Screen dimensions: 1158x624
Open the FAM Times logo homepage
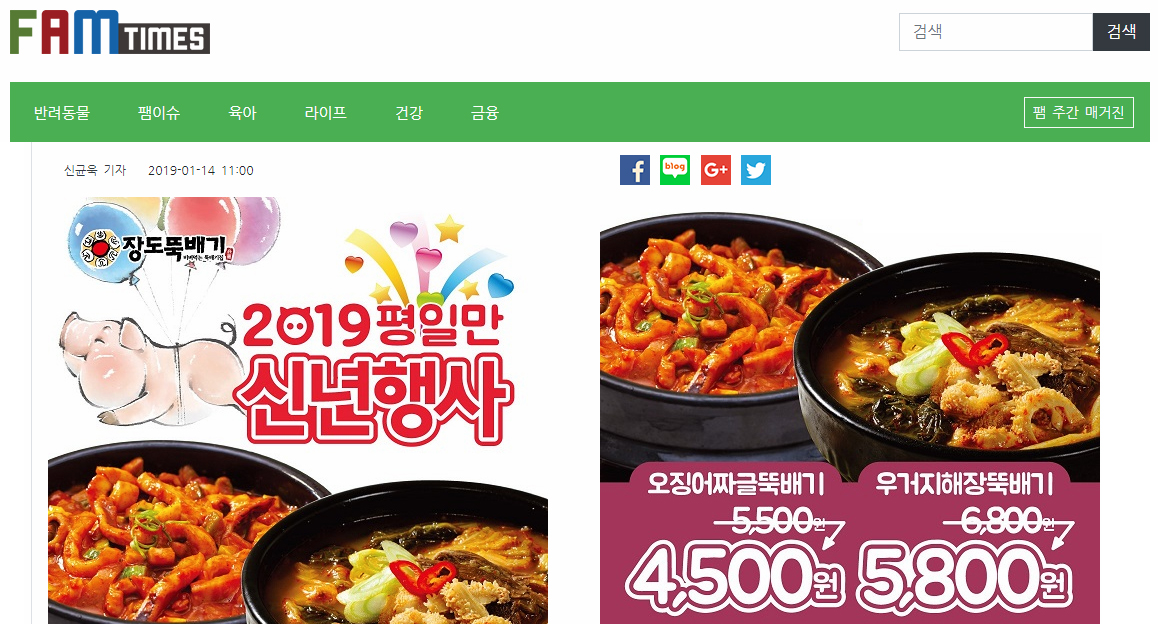pos(110,32)
